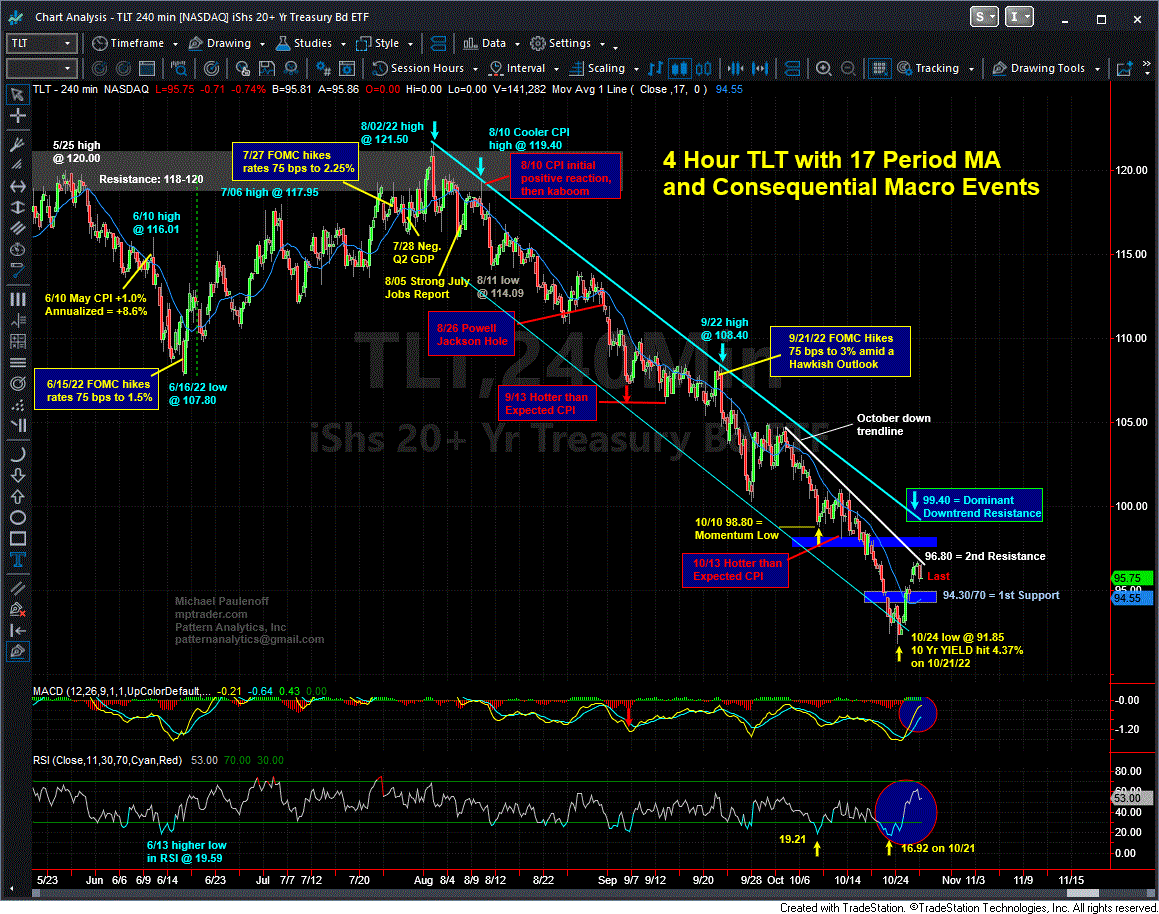The height and width of the screenshot is (914, 1159).
Task: Expand the Tracking dropdown arrow
Action: point(971,69)
